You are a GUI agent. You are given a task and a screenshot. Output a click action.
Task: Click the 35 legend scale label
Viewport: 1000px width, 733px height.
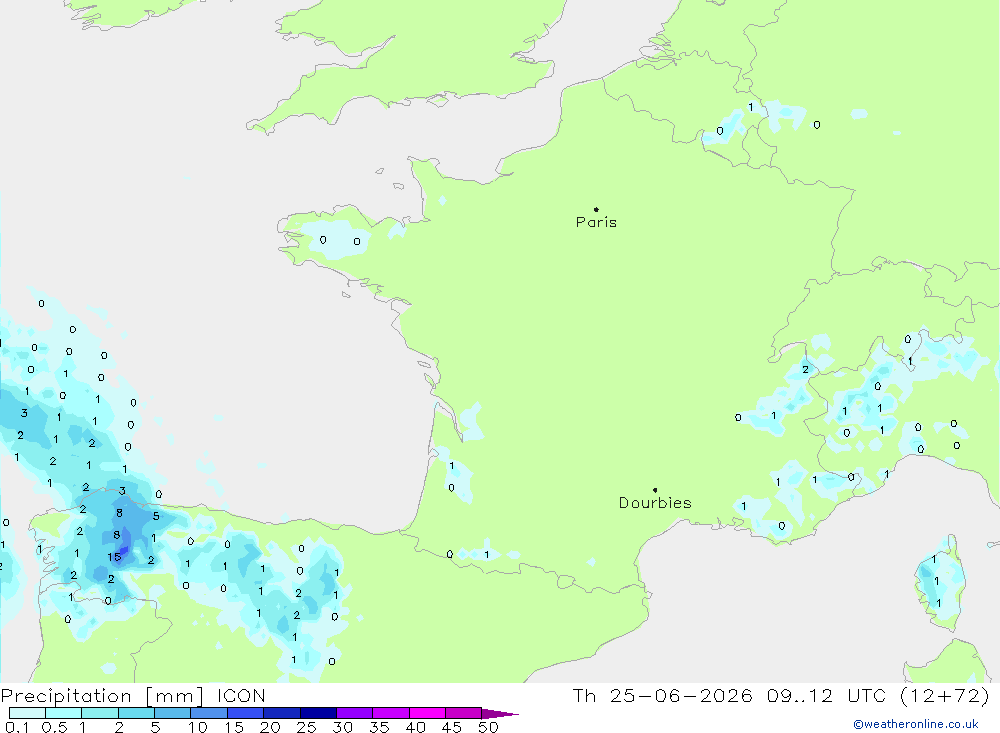tap(379, 727)
